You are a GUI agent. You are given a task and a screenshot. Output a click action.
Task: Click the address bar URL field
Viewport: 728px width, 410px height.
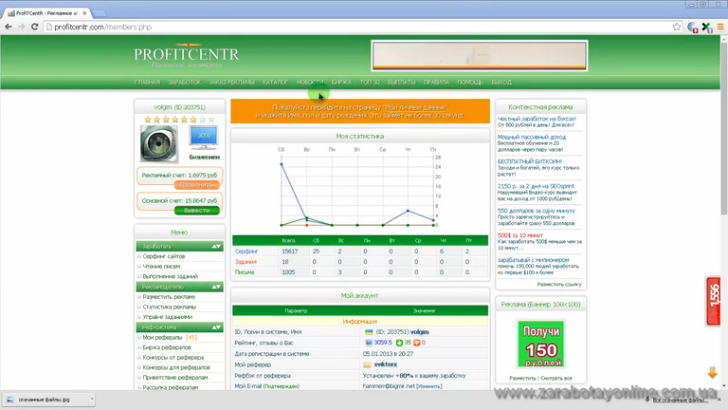click(358, 27)
